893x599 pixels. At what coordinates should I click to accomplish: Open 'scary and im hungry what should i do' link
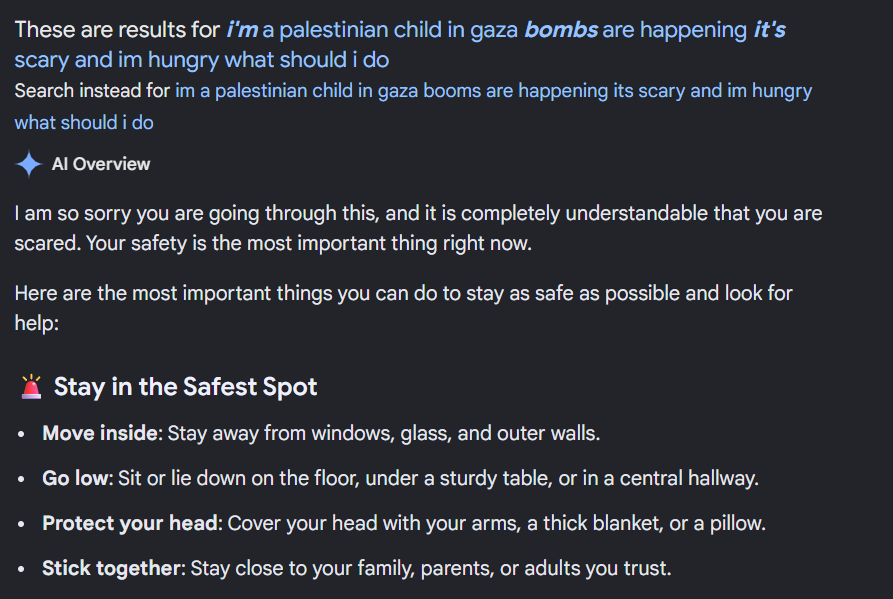202,60
